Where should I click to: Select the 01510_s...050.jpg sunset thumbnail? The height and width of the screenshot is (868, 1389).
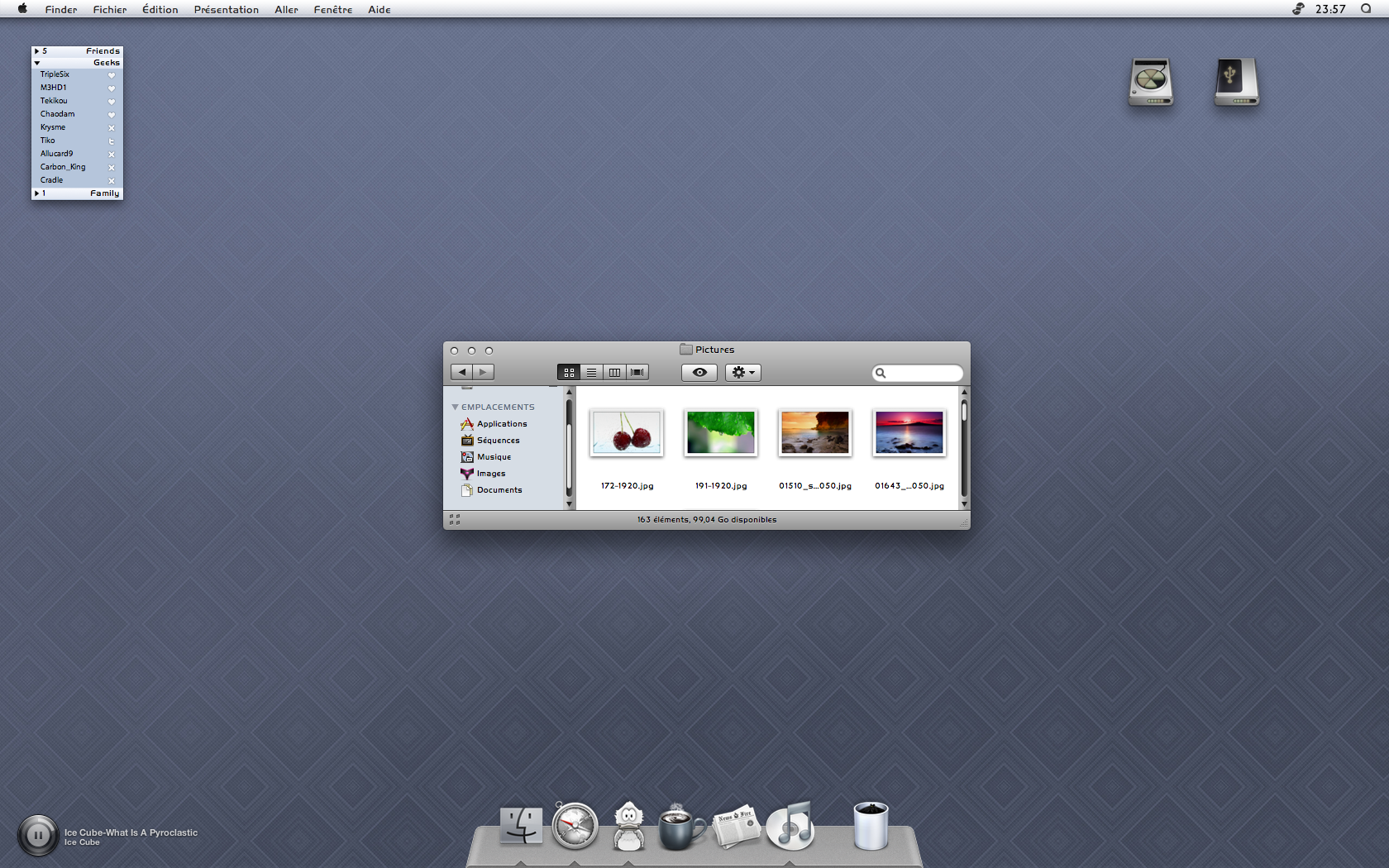(x=815, y=432)
